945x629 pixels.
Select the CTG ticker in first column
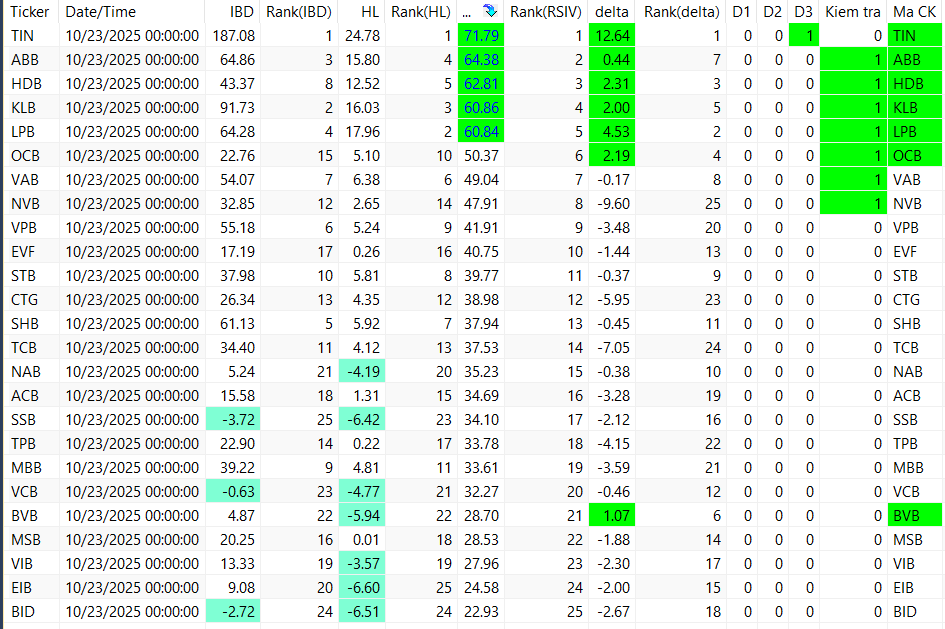click(x=25, y=300)
